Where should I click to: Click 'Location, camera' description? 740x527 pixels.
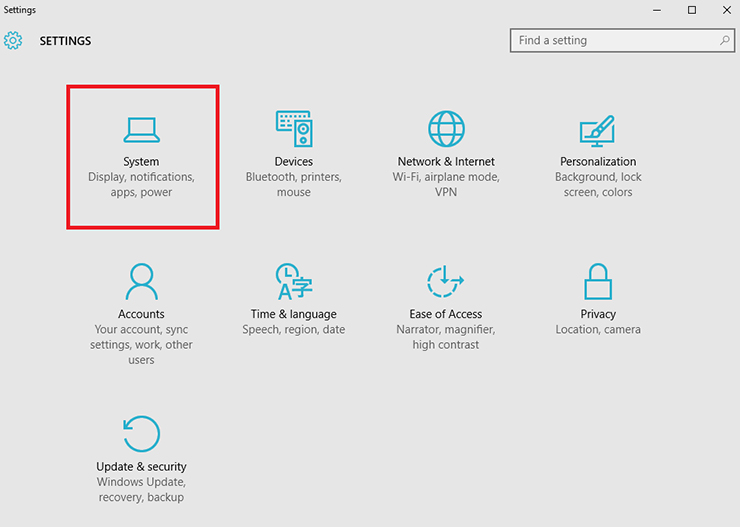tap(598, 329)
